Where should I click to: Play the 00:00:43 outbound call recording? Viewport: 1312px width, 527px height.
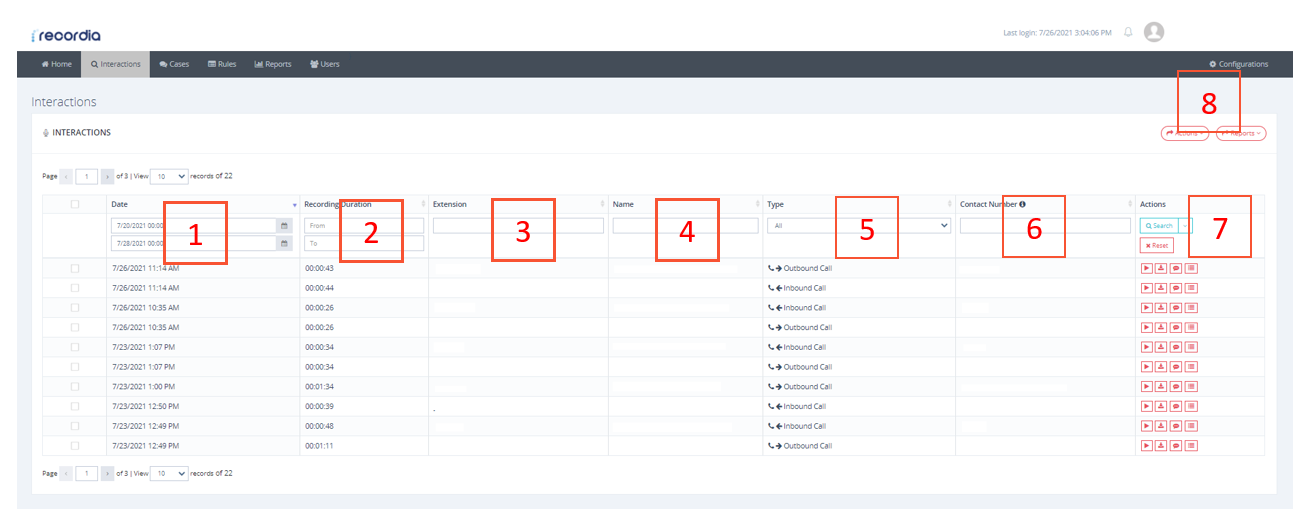(1146, 268)
